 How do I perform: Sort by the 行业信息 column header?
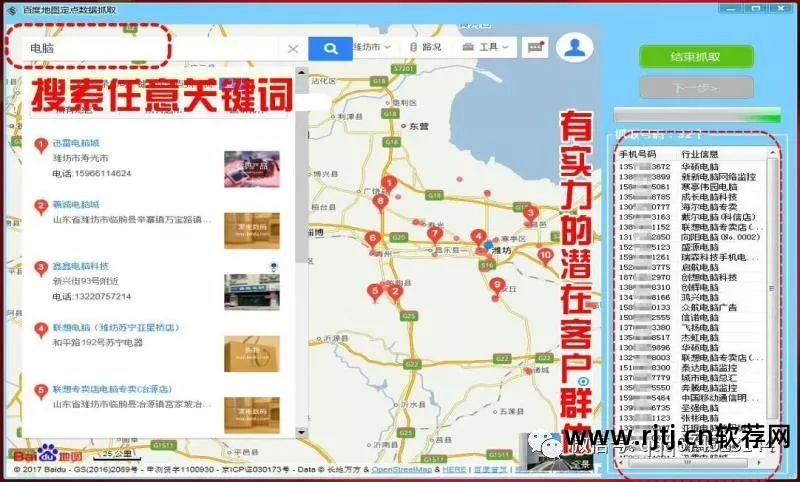click(x=699, y=154)
